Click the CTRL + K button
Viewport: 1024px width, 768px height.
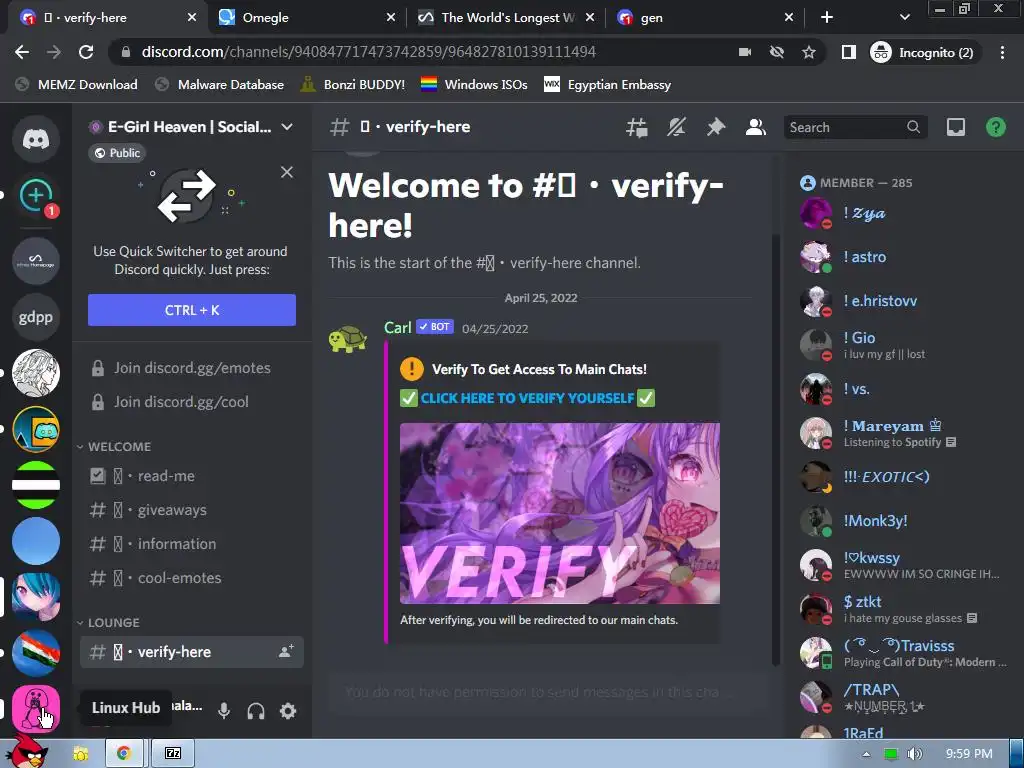[192, 310]
